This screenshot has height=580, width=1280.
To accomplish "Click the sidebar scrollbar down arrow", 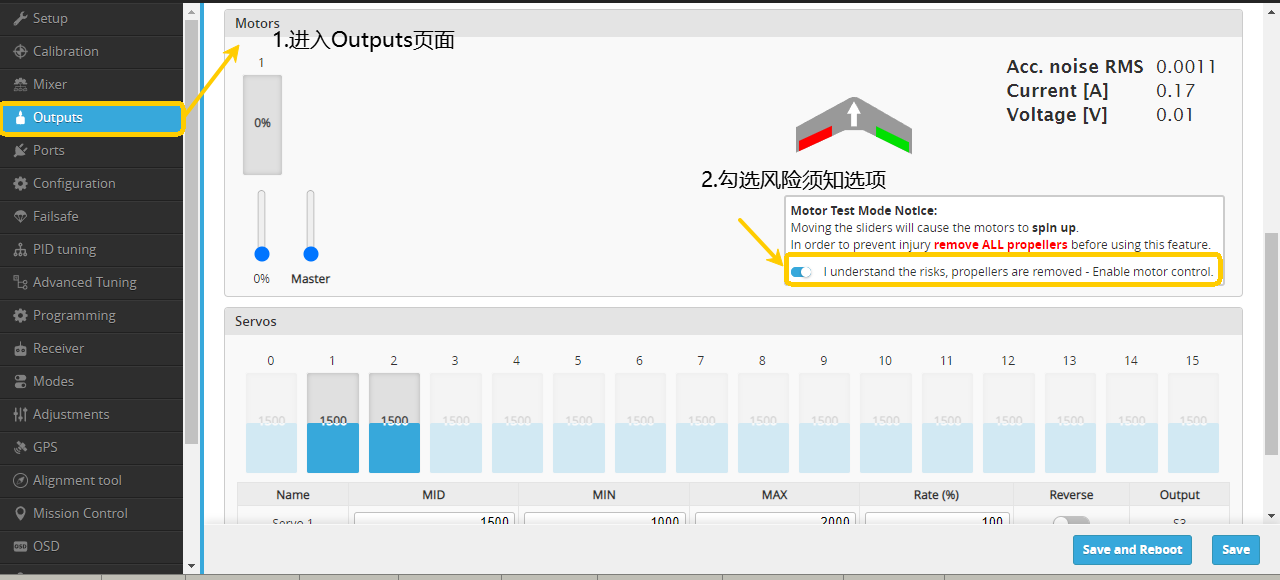I will click(x=192, y=566).
